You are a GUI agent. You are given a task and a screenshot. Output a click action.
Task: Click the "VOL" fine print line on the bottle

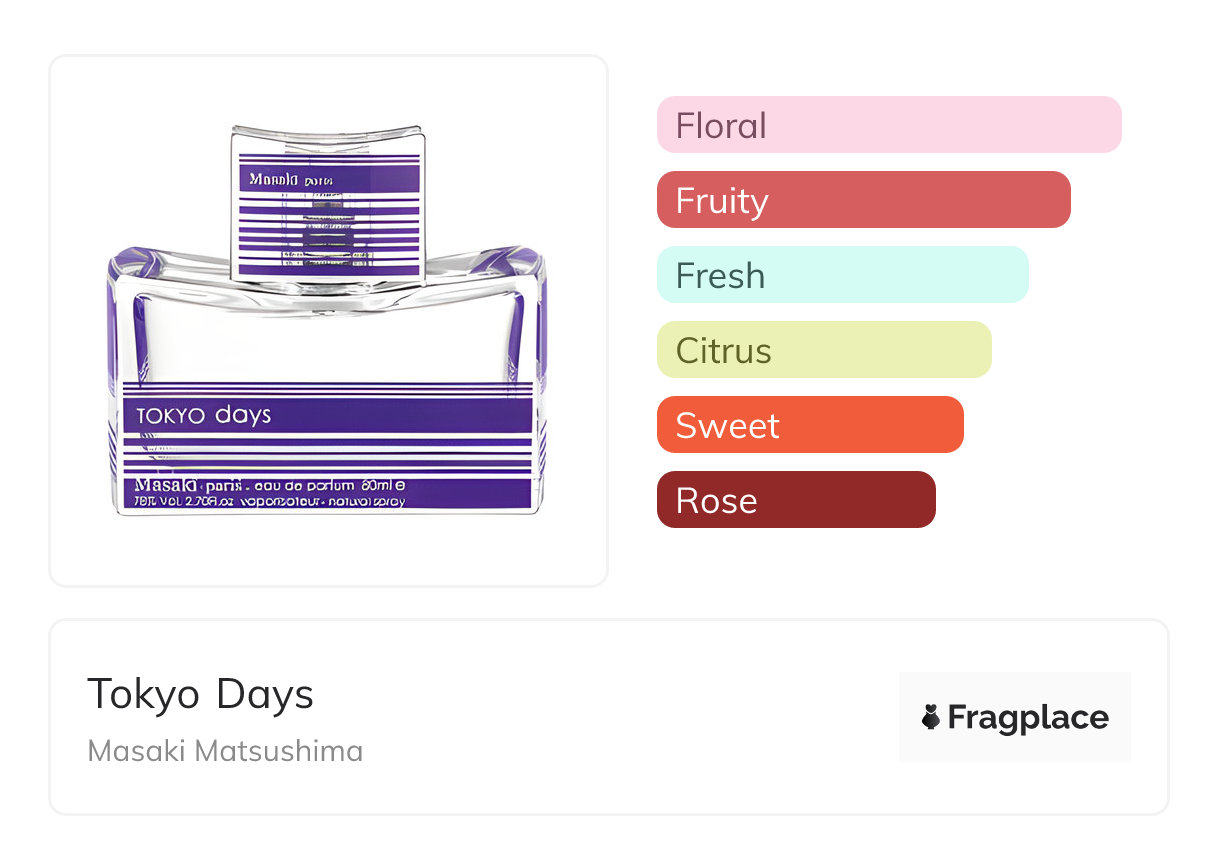[270, 501]
